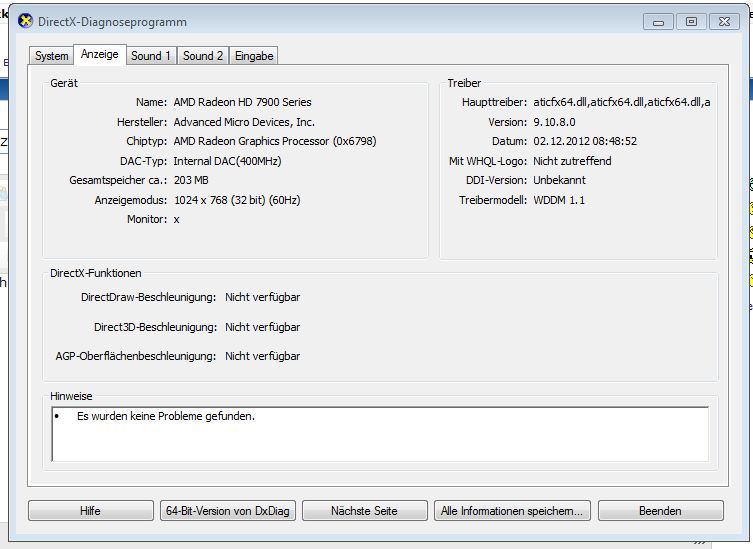
Task: Click the 'Mit WHQL-Logo:' label
Action: [x=488, y=161]
